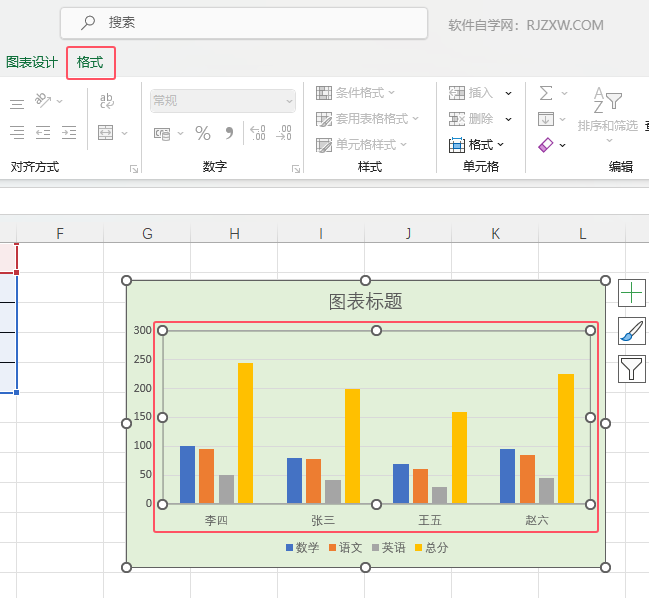Click the increase decimal icon
Image resolution: width=649 pixels, height=598 pixels.
point(258,133)
